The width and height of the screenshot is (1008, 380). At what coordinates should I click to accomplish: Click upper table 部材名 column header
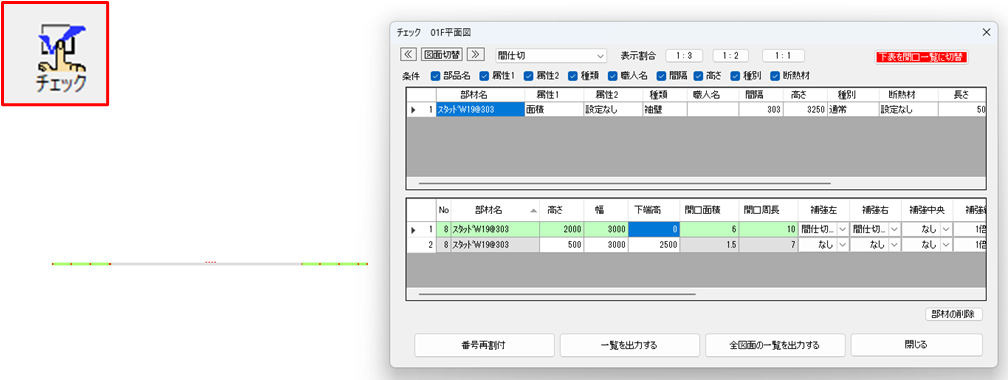click(x=480, y=95)
